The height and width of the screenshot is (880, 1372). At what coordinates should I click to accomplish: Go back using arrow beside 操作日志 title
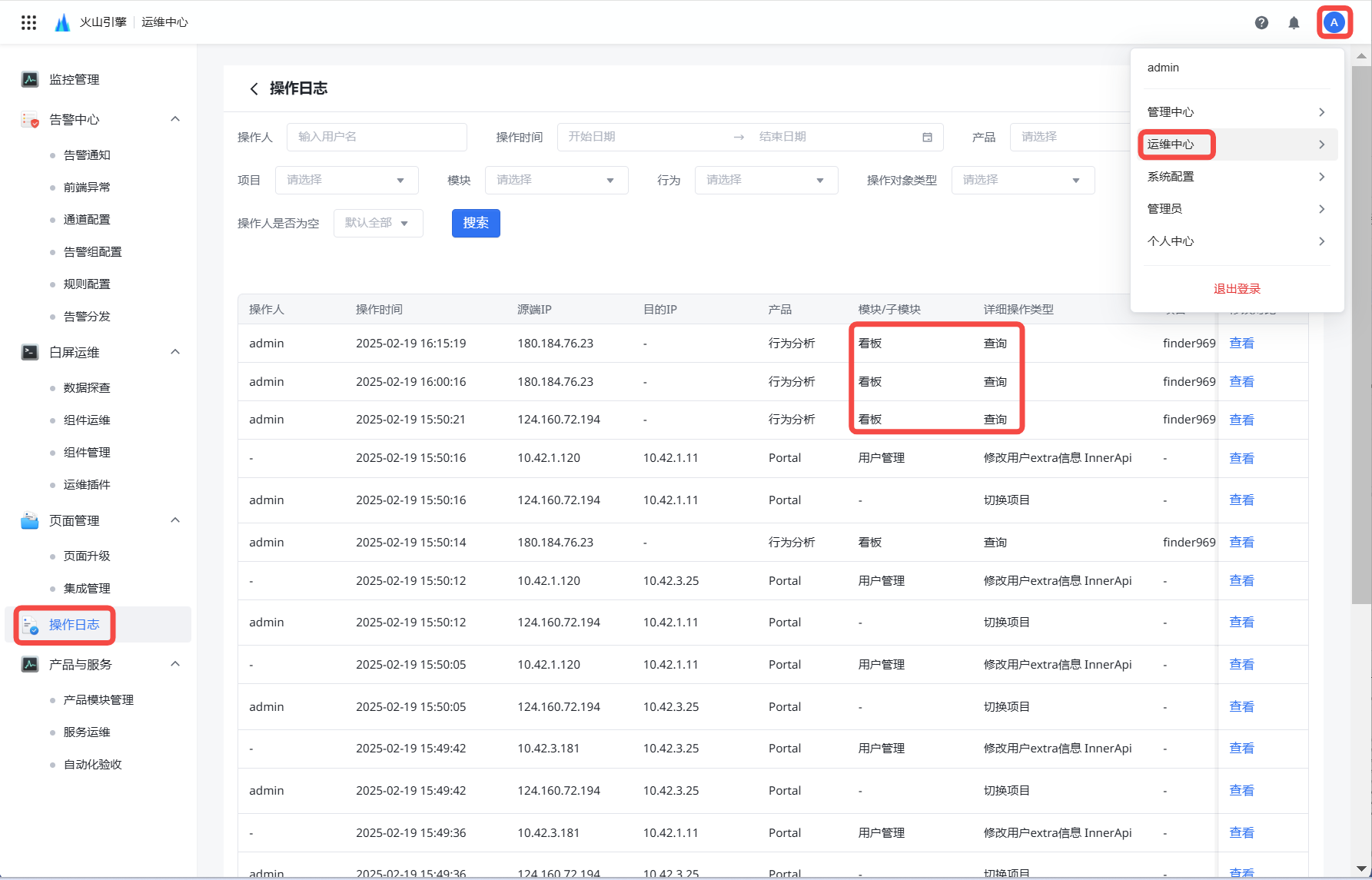point(254,88)
